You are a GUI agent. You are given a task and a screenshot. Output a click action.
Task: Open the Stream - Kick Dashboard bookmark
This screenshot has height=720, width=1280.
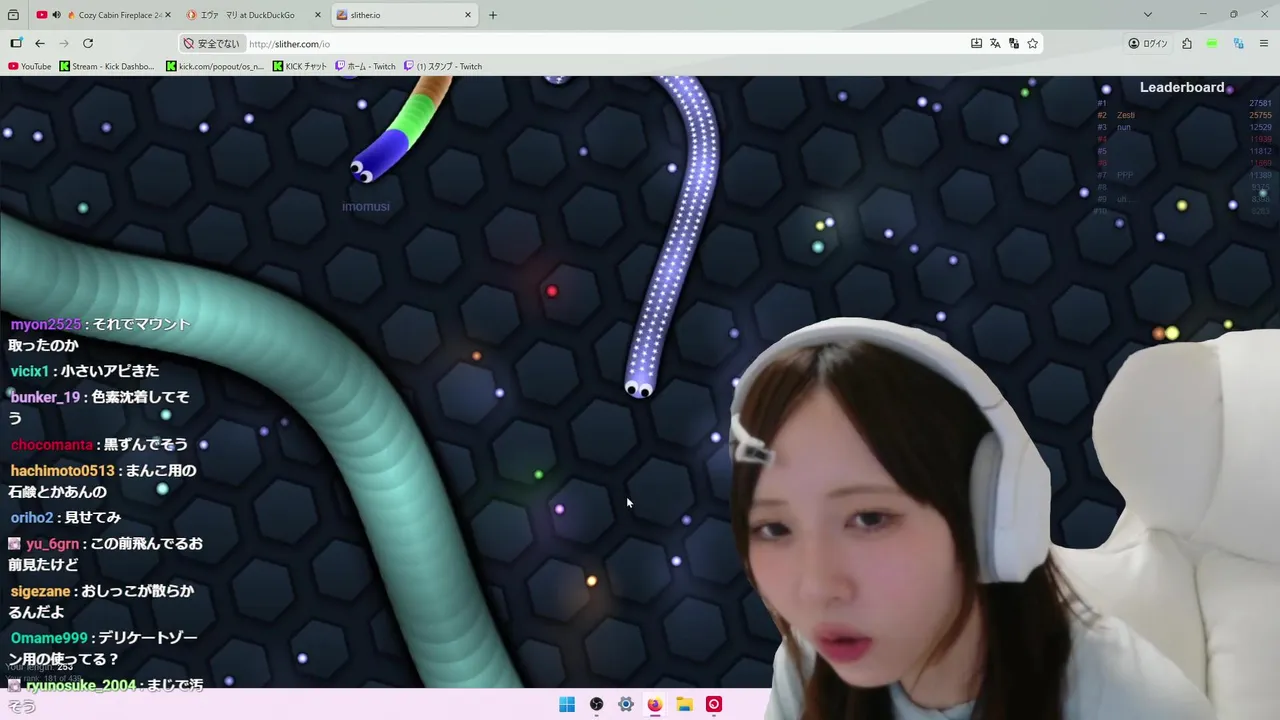[x=107, y=66]
